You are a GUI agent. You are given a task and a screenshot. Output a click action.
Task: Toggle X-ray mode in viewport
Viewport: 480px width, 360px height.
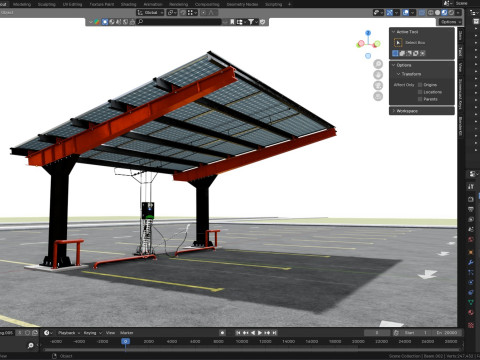coord(422,13)
